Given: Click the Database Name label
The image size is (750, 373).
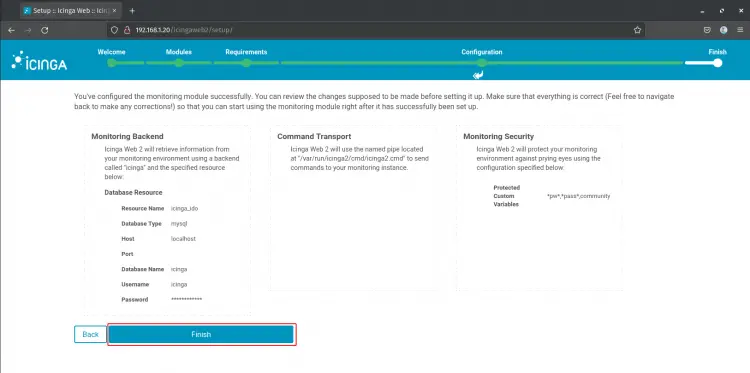Looking at the screenshot, I should coord(143,269).
